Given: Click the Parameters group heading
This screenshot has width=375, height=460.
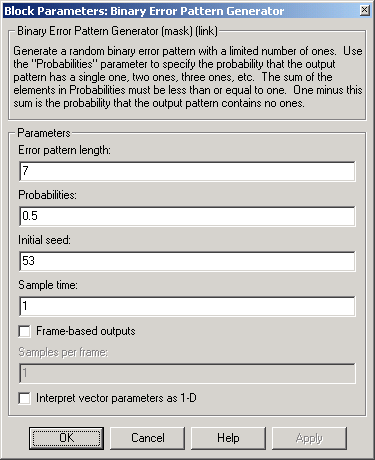Looking at the screenshot, I should [x=44, y=133].
